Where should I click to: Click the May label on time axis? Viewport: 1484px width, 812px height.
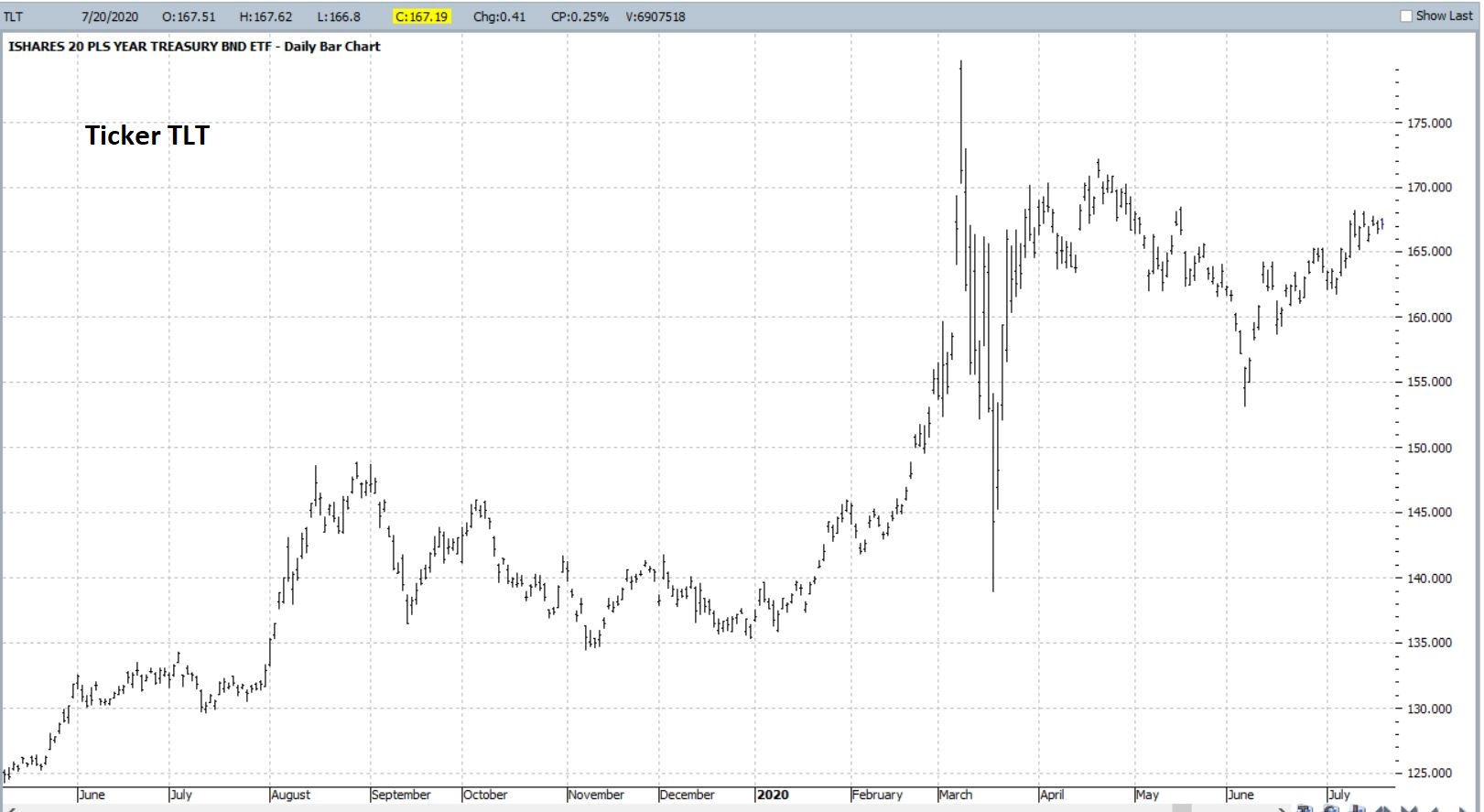click(x=1147, y=795)
